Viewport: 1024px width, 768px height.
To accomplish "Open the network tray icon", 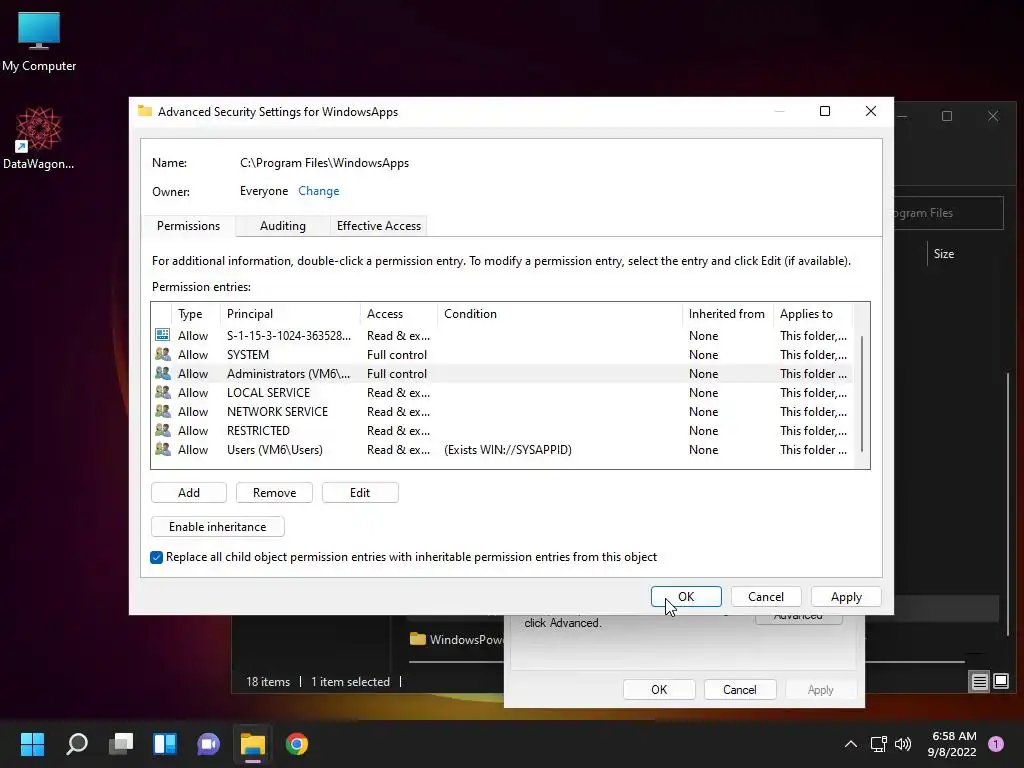I will point(878,744).
